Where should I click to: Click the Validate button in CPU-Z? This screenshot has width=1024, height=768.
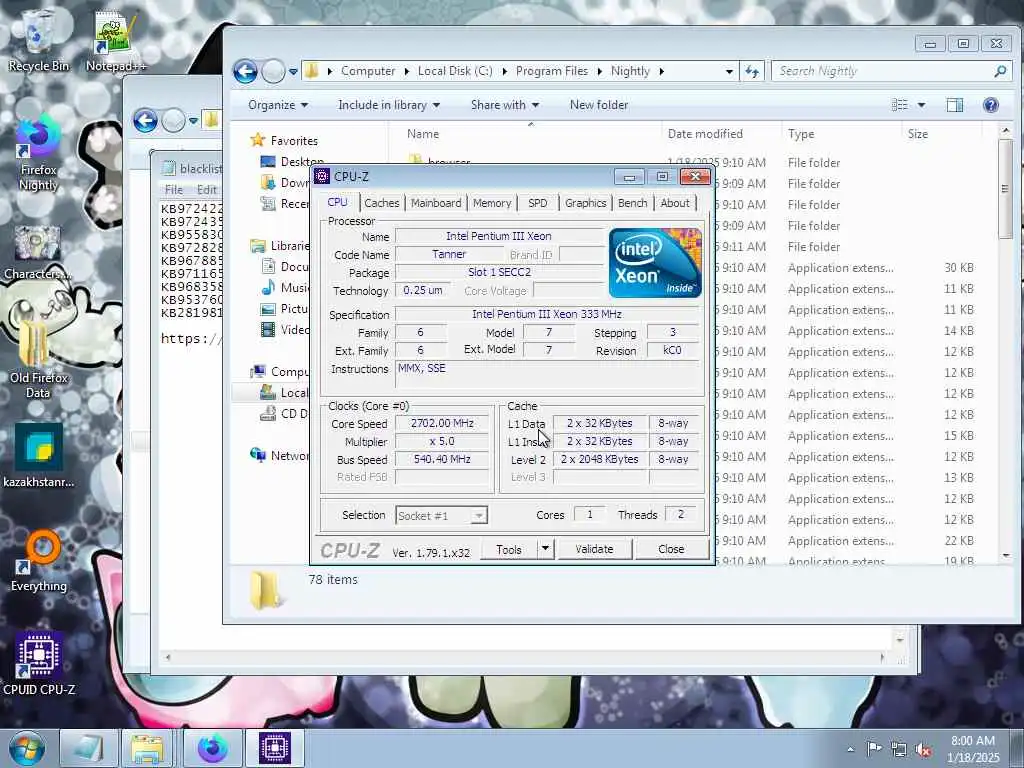pyautogui.click(x=594, y=549)
